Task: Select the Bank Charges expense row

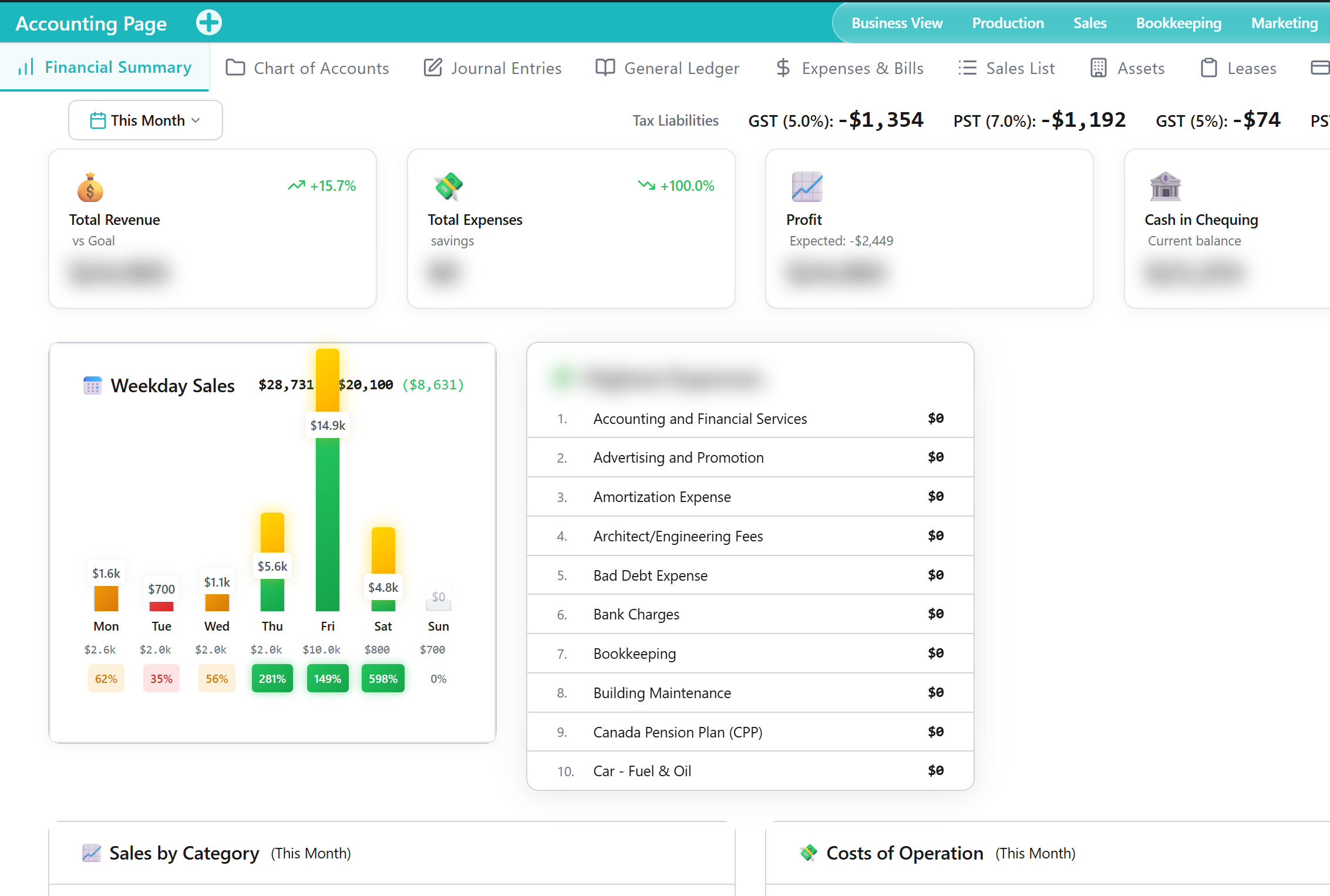Action: 750,614
